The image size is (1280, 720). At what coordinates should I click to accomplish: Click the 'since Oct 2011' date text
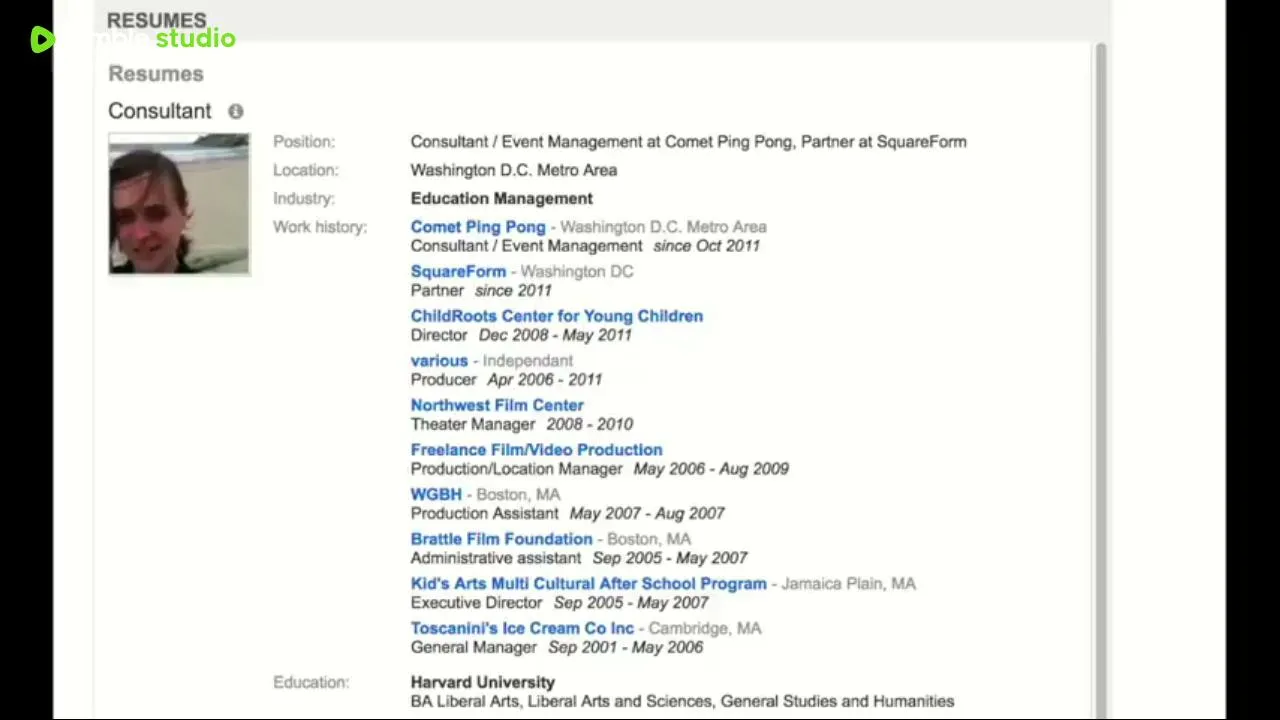pyautogui.click(x=707, y=246)
